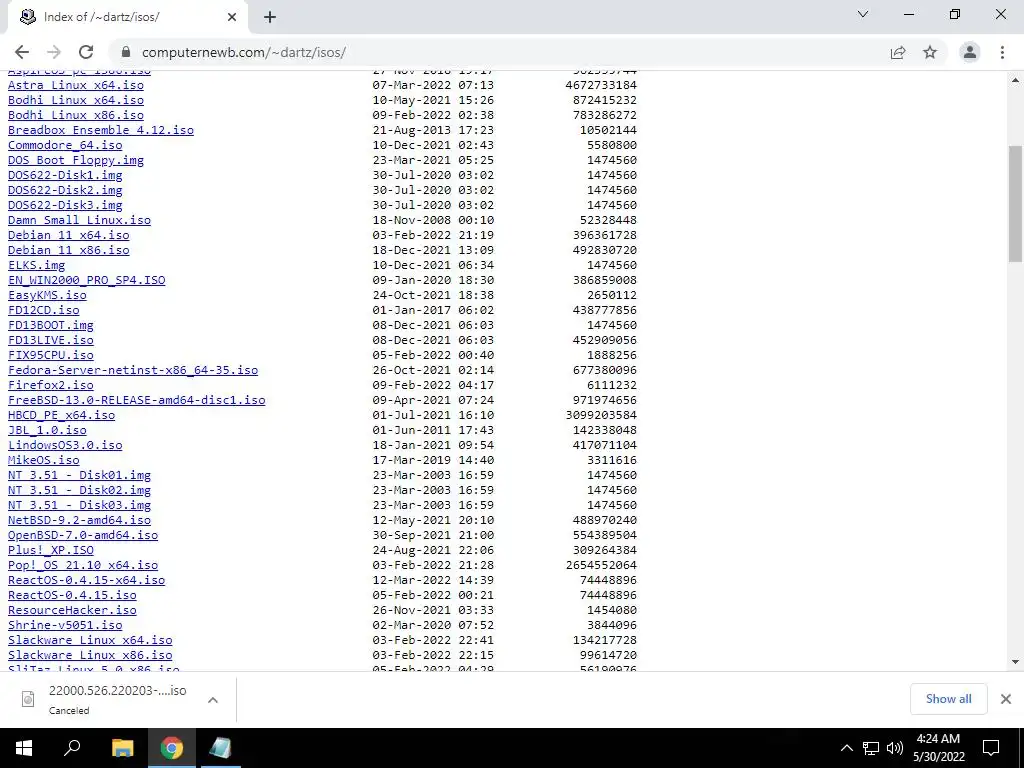This screenshot has height=768, width=1024.
Task: Download FreeBSD-13.0-RELEASE-amd64-disc1.iso
Action: point(136,400)
